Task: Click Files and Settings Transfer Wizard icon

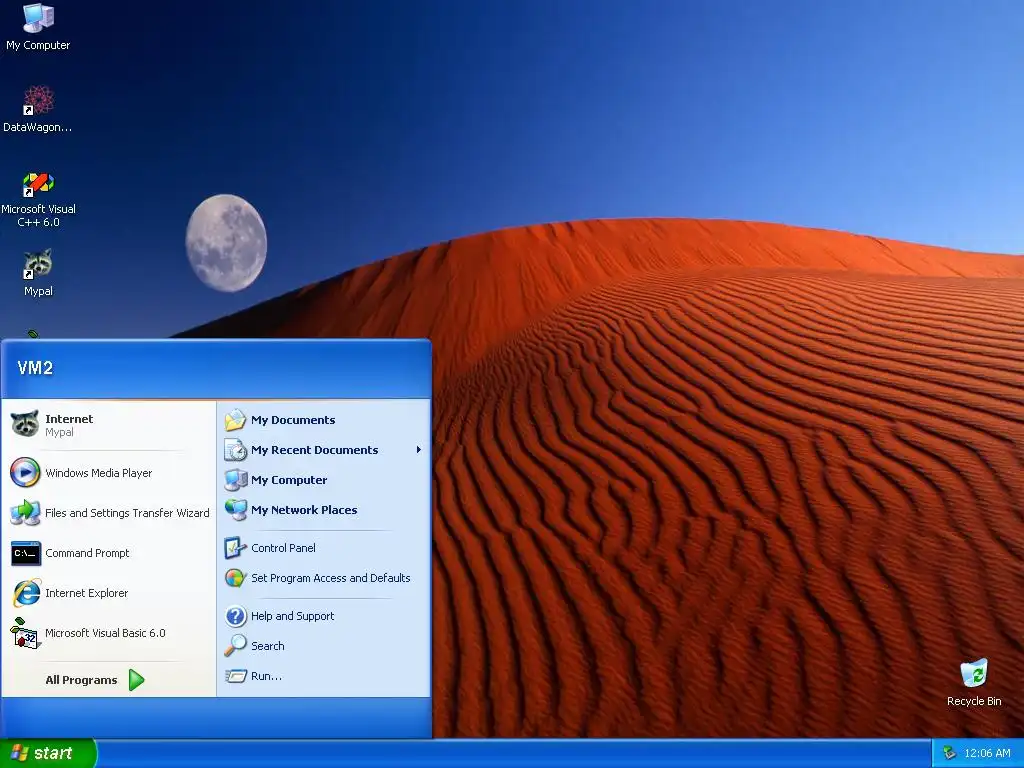Action: (25, 513)
